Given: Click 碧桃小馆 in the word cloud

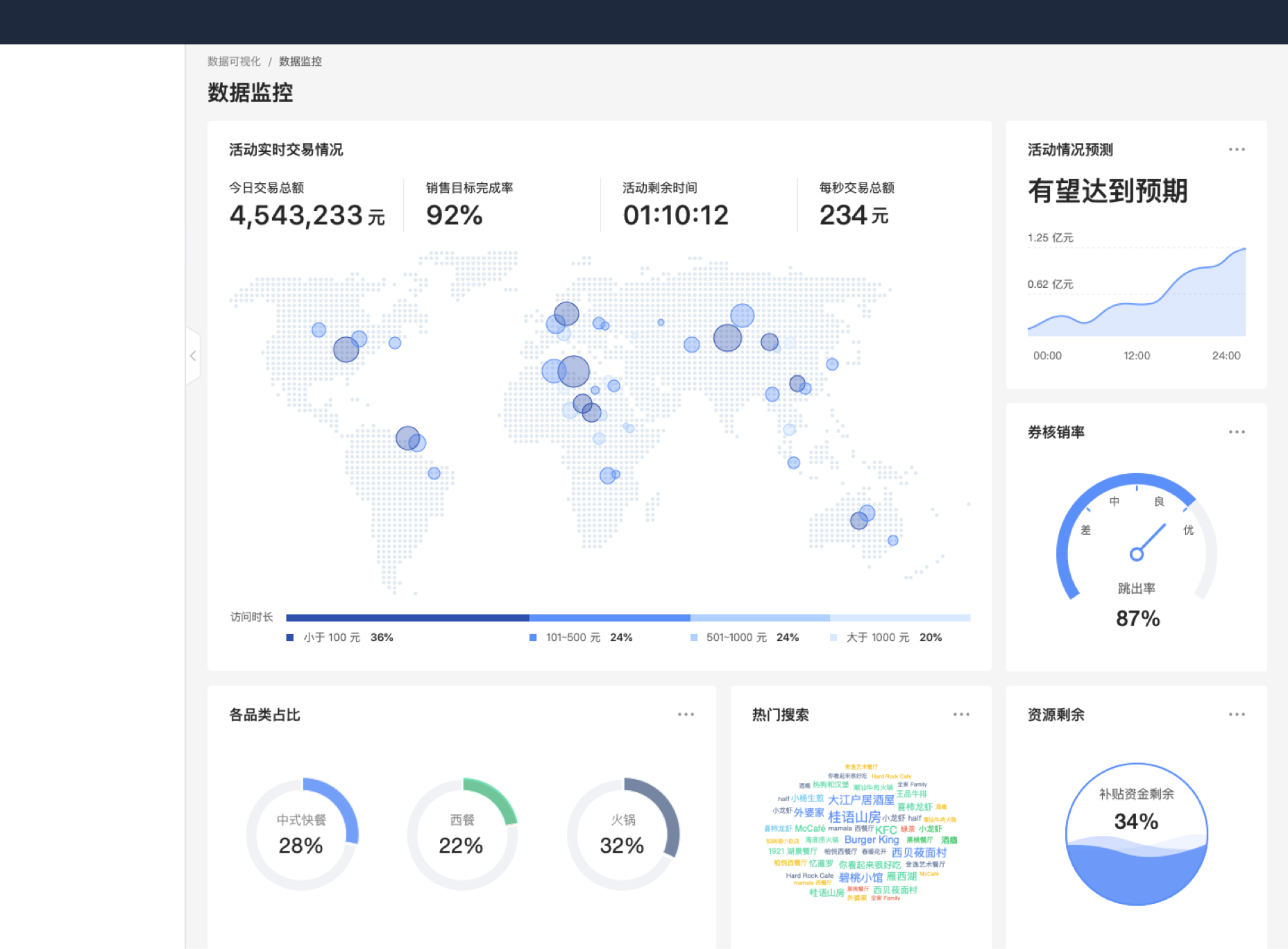Looking at the screenshot, I should tap(861, 878).
